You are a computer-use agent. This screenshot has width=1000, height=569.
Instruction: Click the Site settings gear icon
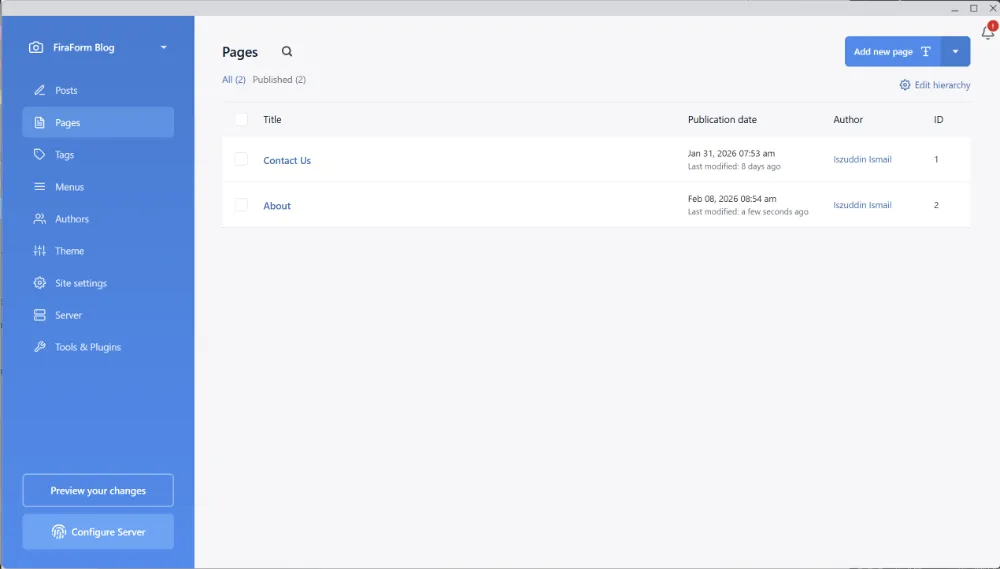pyautogui.click(x=40, y=283)
